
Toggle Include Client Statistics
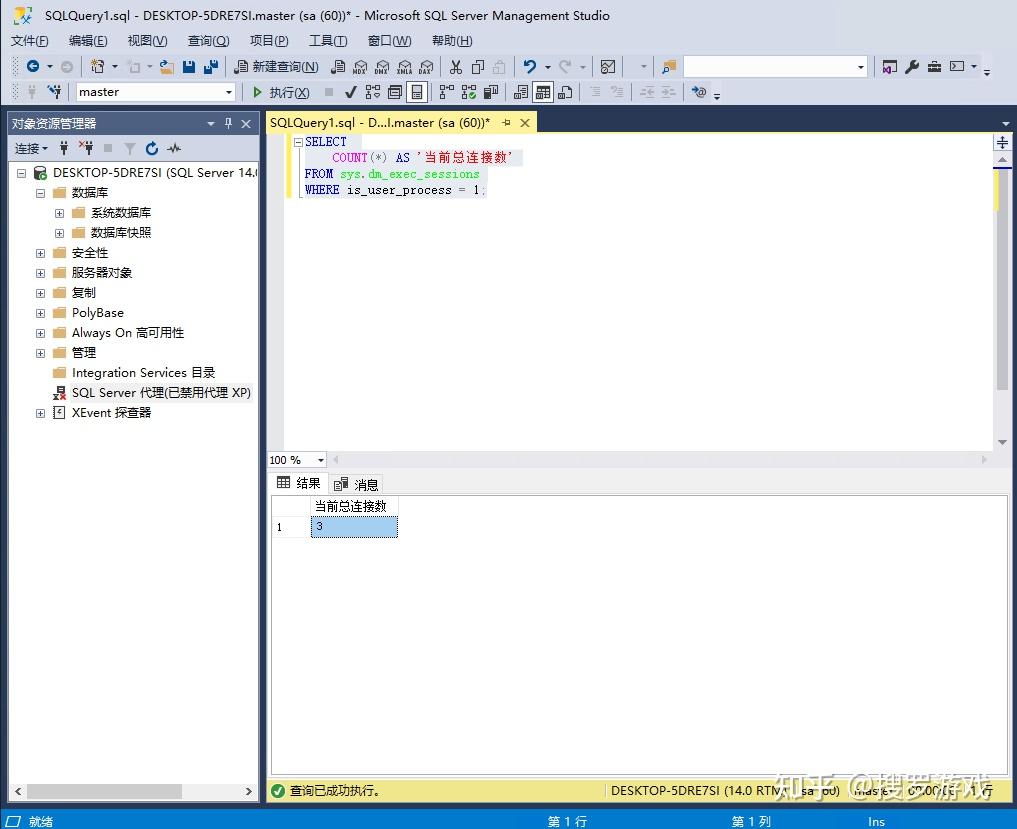(x=491, y=92)
